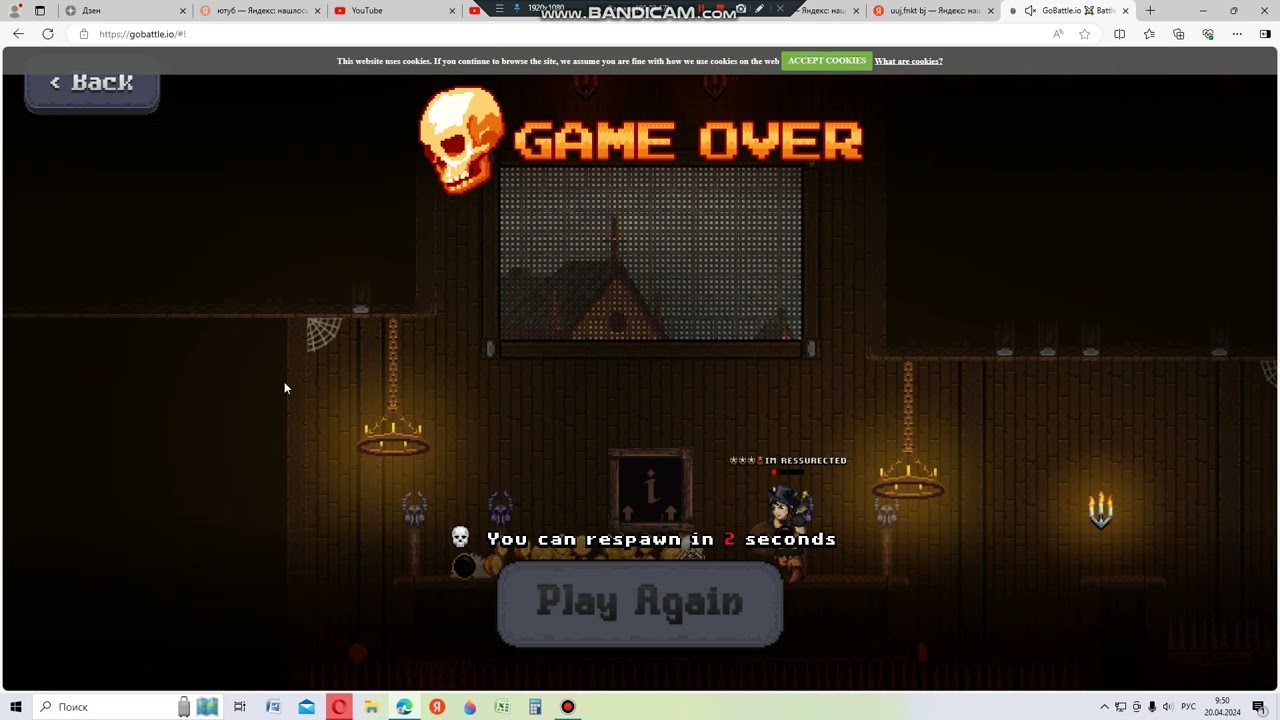The height and width of the screenshot is (720, 1280).
Task: Open browser Collections
Action: pos(1179,34)
